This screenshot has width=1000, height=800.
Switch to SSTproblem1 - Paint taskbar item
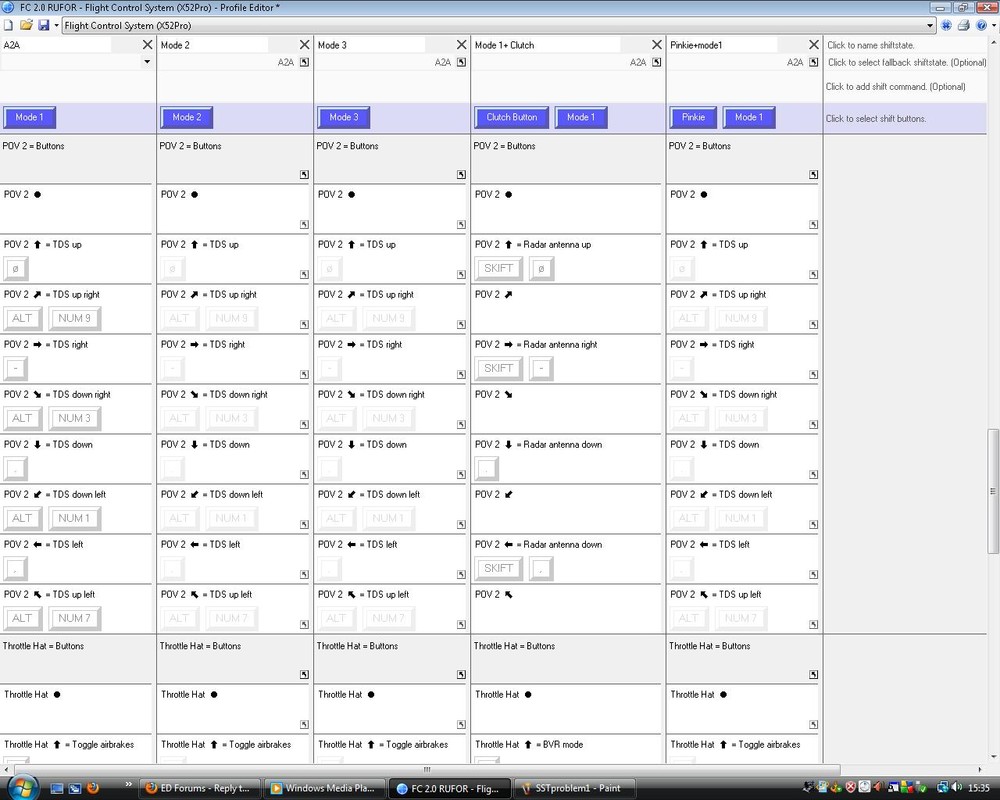click(x=576, y=789)
